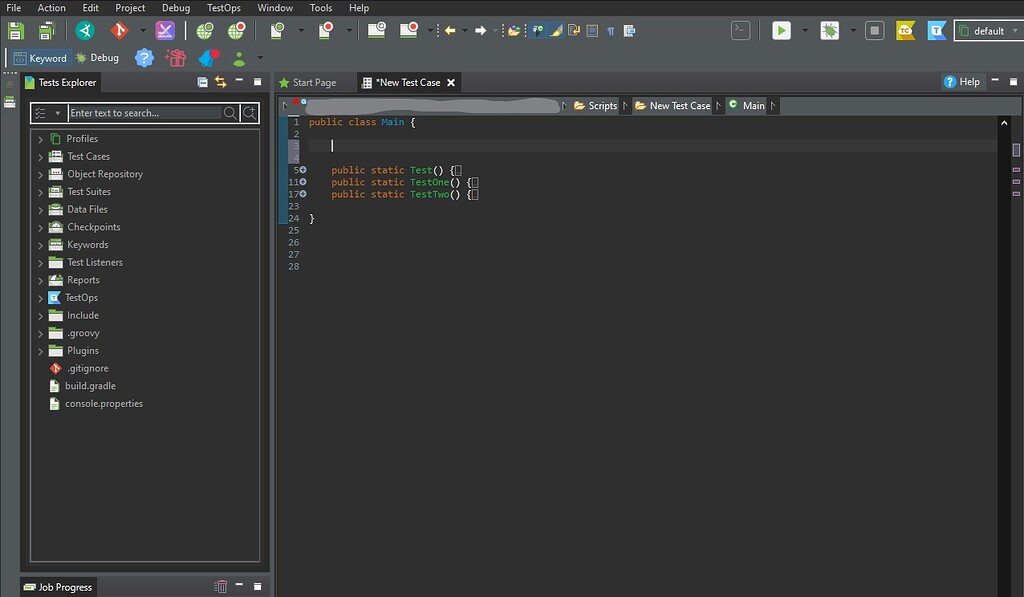The height and width of the screenshot is (597, 1024).
Task: Start a debug session using the bug icon
Action: [829, 30]
